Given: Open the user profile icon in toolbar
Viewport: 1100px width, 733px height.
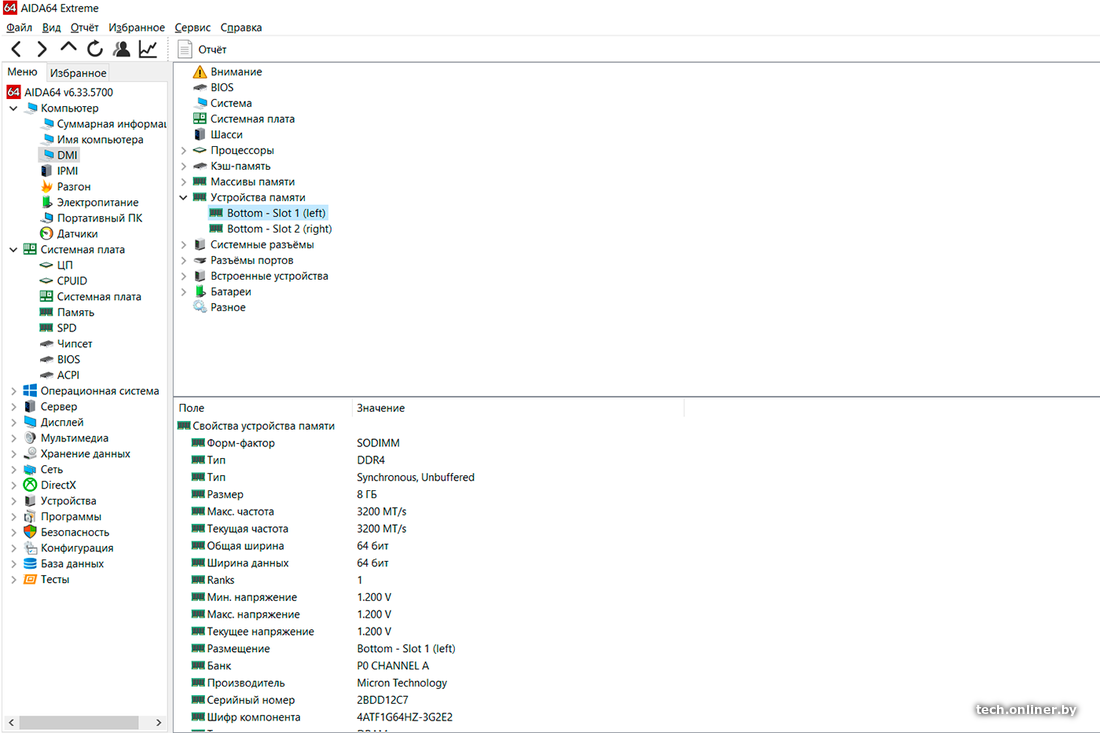Looking at the screenshot, I should (x=121, y=49).
